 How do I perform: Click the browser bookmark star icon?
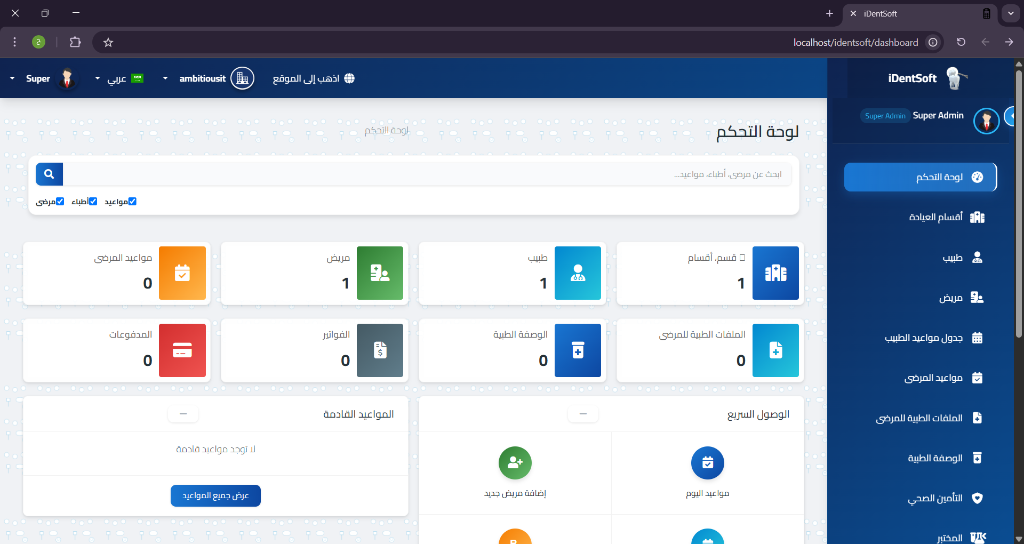tap(108, 42)
